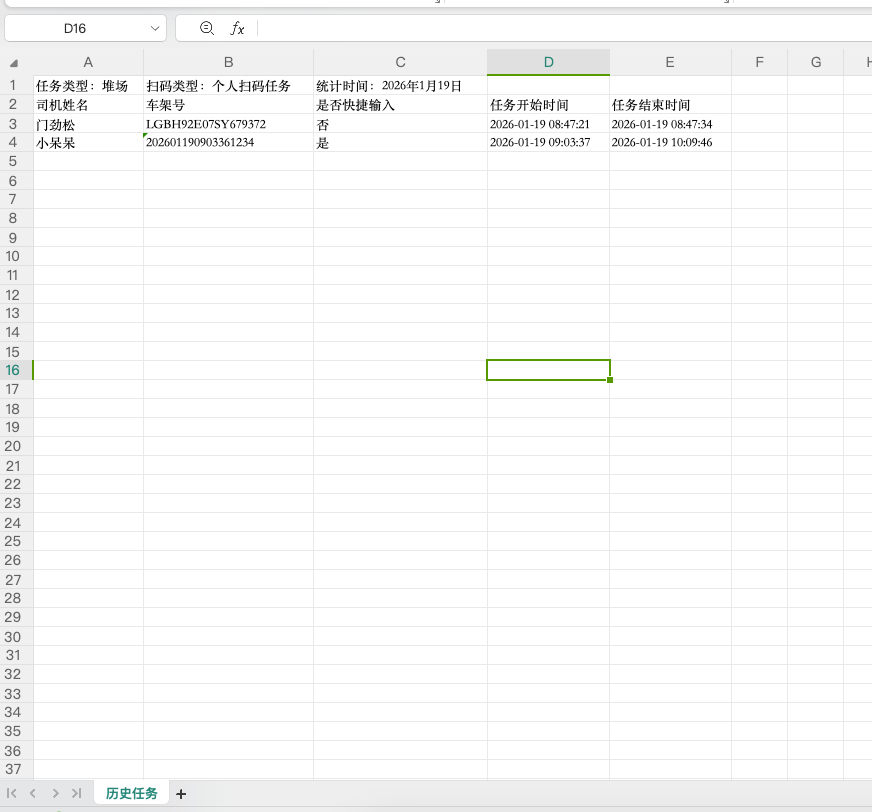Select column D header
Image resolution: width=872 pixels, height=812 pixels.
coord(548,62)
